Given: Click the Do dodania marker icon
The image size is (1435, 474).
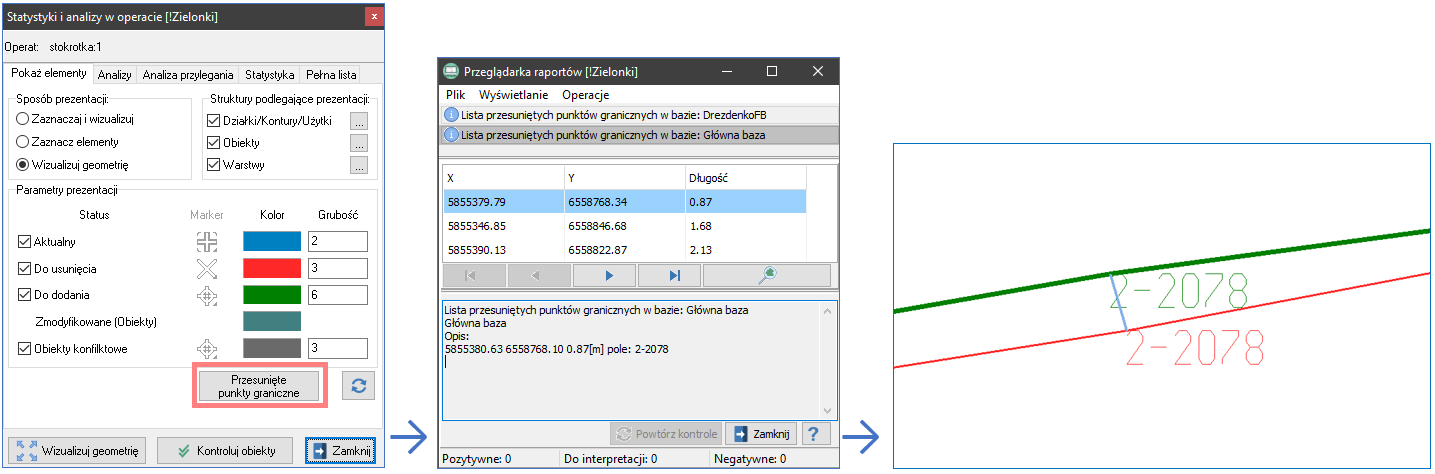Looking at the screenshot, I should click(206, 295).
